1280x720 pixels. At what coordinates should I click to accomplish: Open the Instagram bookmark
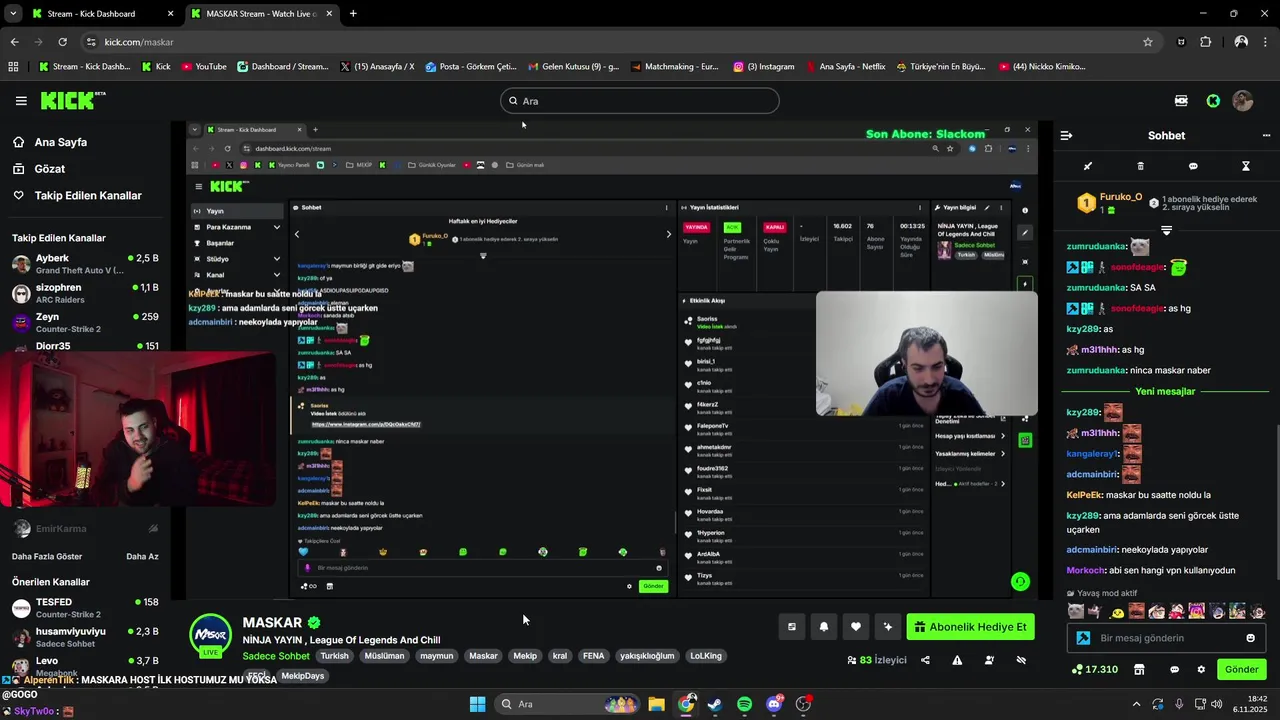pyautogui.click(x=764, y=67)
